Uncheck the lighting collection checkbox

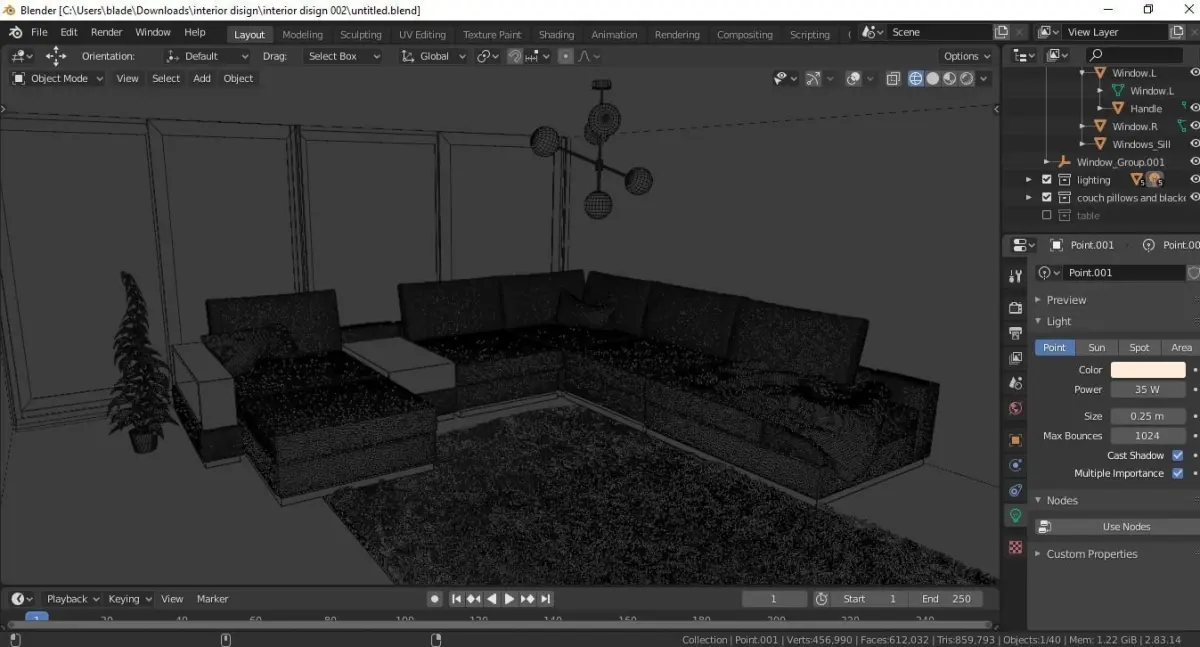click(1047, 180)
